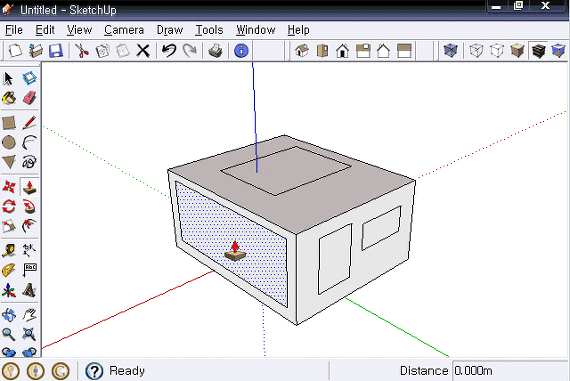
Task: Select the Rectangle tool
Action: tap(9, 123)
